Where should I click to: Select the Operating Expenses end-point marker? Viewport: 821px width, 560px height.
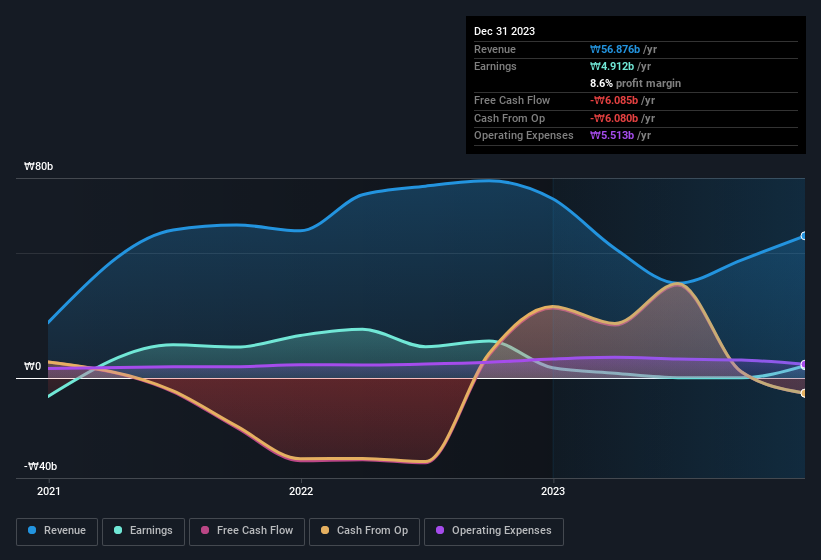pos(804,364)
